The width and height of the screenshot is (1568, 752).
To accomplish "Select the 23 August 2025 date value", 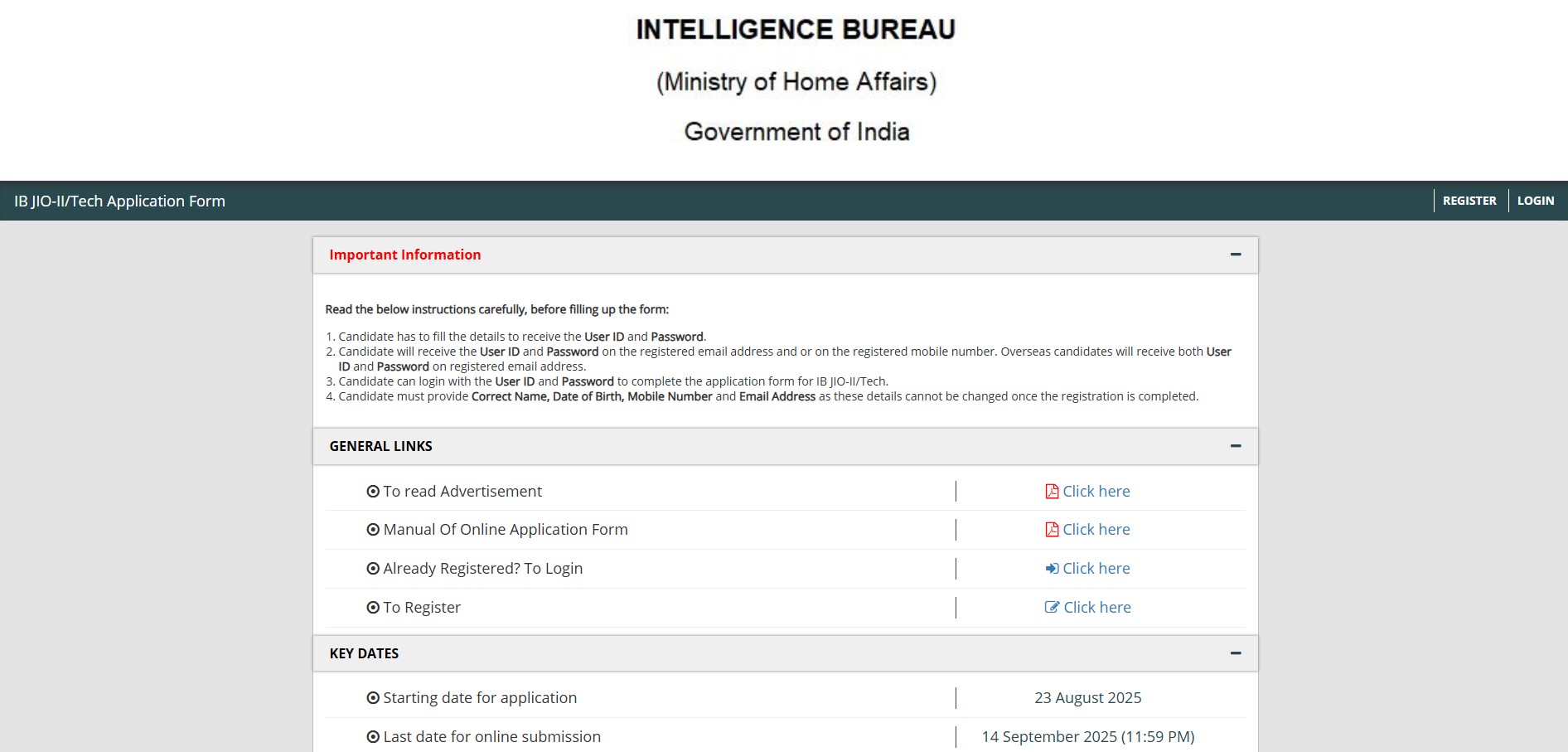I will click(1087, 697).
